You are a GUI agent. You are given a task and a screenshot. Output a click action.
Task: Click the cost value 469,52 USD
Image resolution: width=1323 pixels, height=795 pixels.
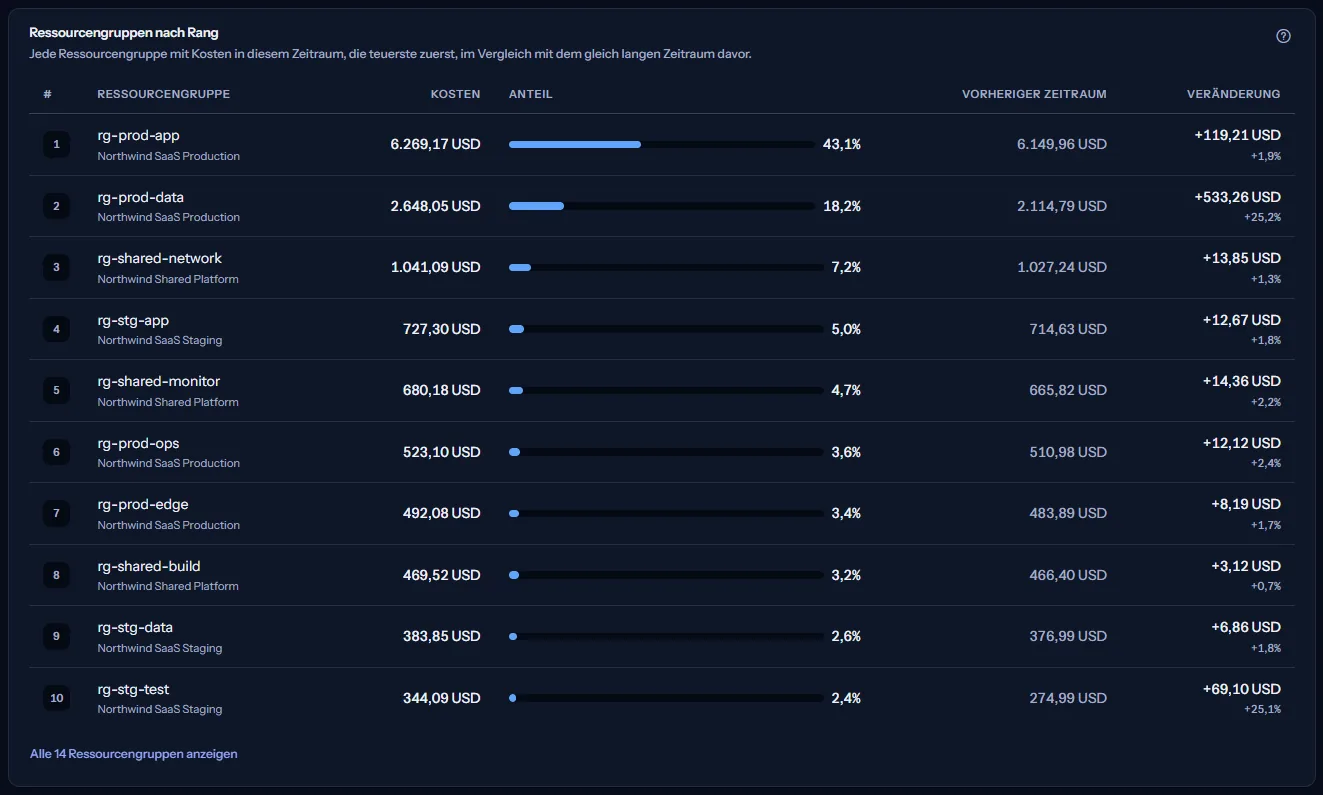coord(441,575)
